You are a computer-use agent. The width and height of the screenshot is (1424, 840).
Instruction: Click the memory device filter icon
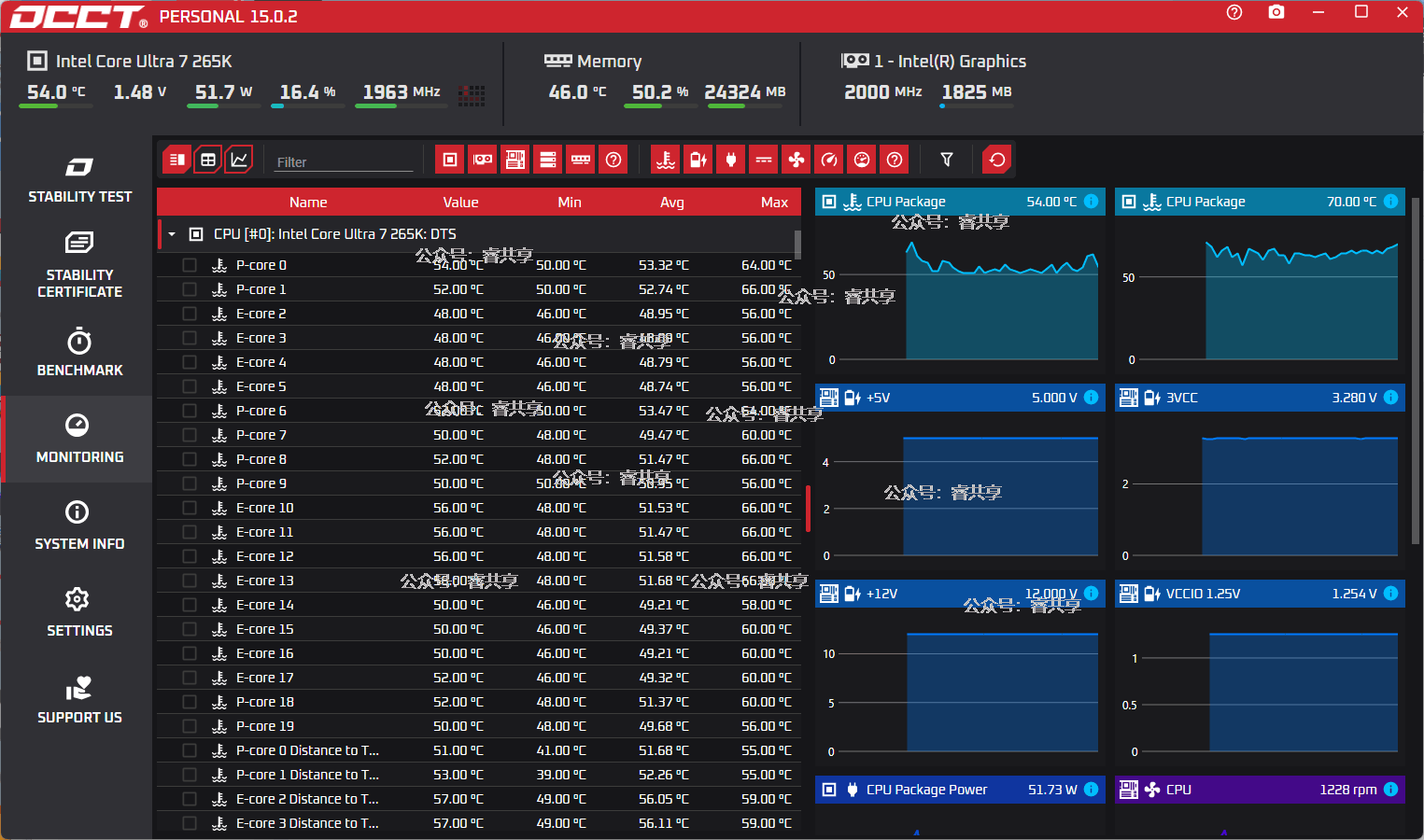(x=581, y=160)
